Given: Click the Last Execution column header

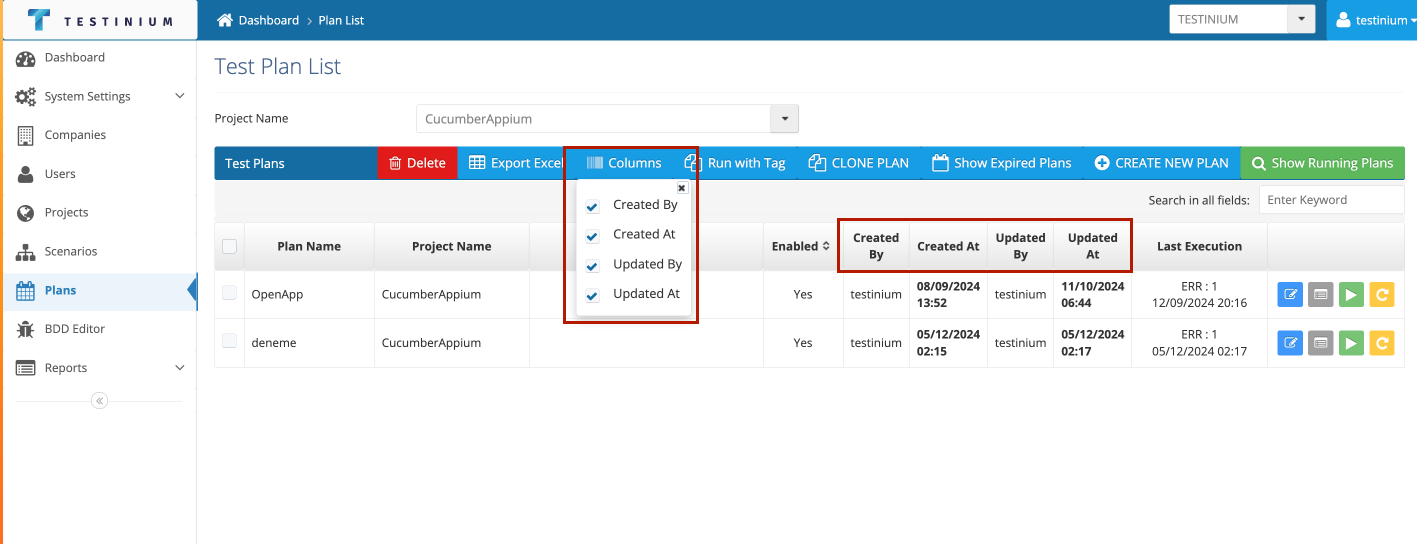Looking at the screenshot, I should click(1199, 246).
